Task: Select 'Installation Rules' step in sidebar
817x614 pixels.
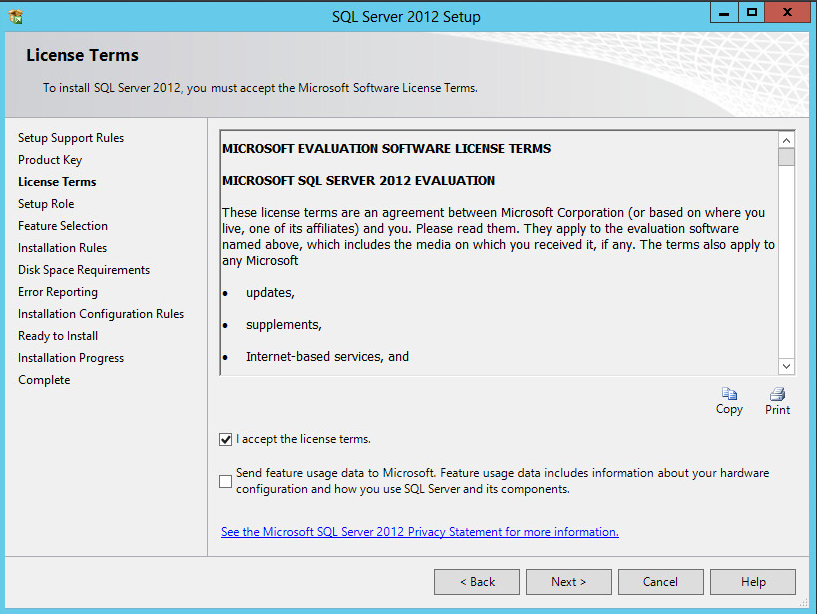Action: [63, 248]
